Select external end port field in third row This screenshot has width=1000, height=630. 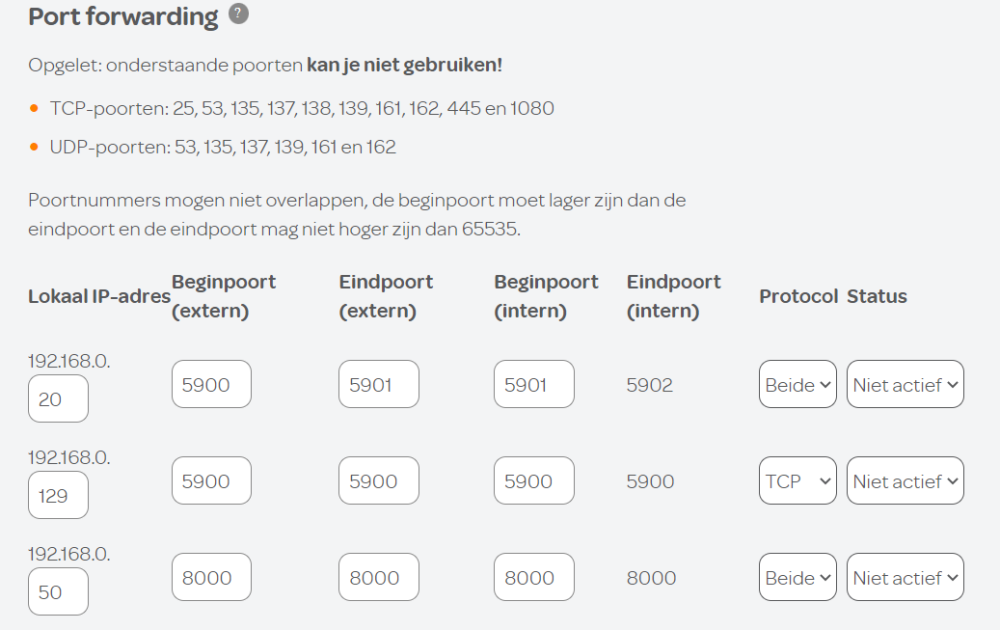[x=378, y=578]
